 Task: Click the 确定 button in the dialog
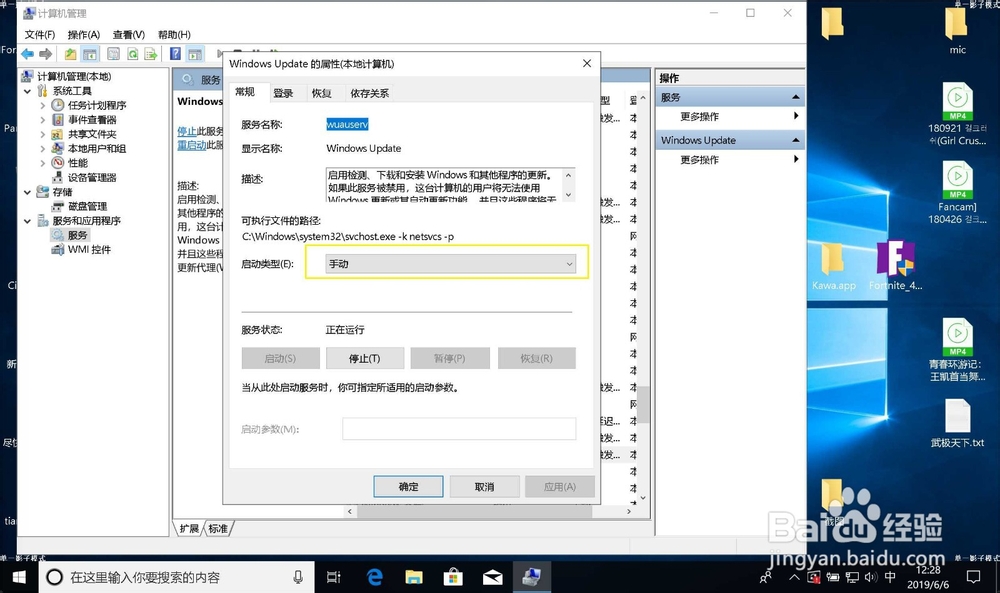pyautogui.click(x=407, y=486)
